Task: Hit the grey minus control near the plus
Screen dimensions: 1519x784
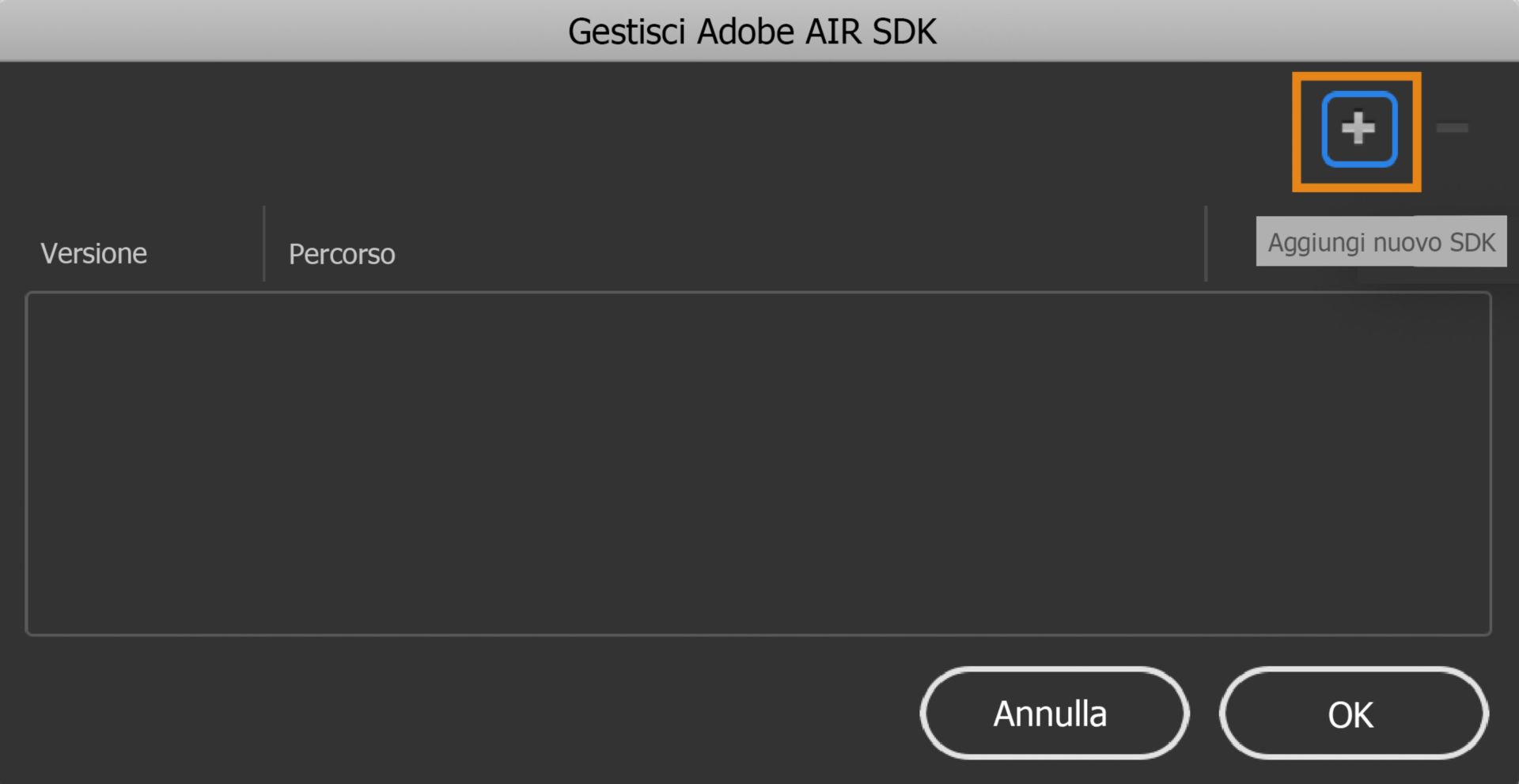Action: 1453,127
